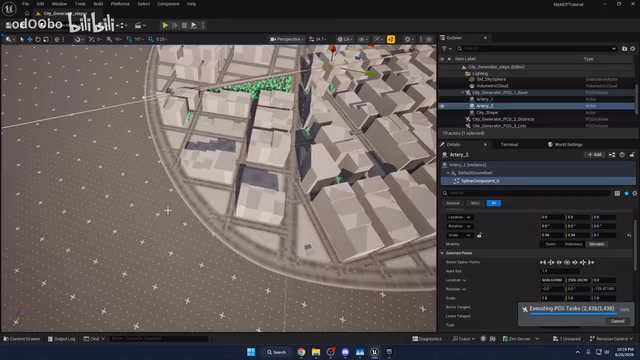Set Mobility to Static
This screenshot has width=640, height=360.
pyautogui.click(x=550, y=244)
